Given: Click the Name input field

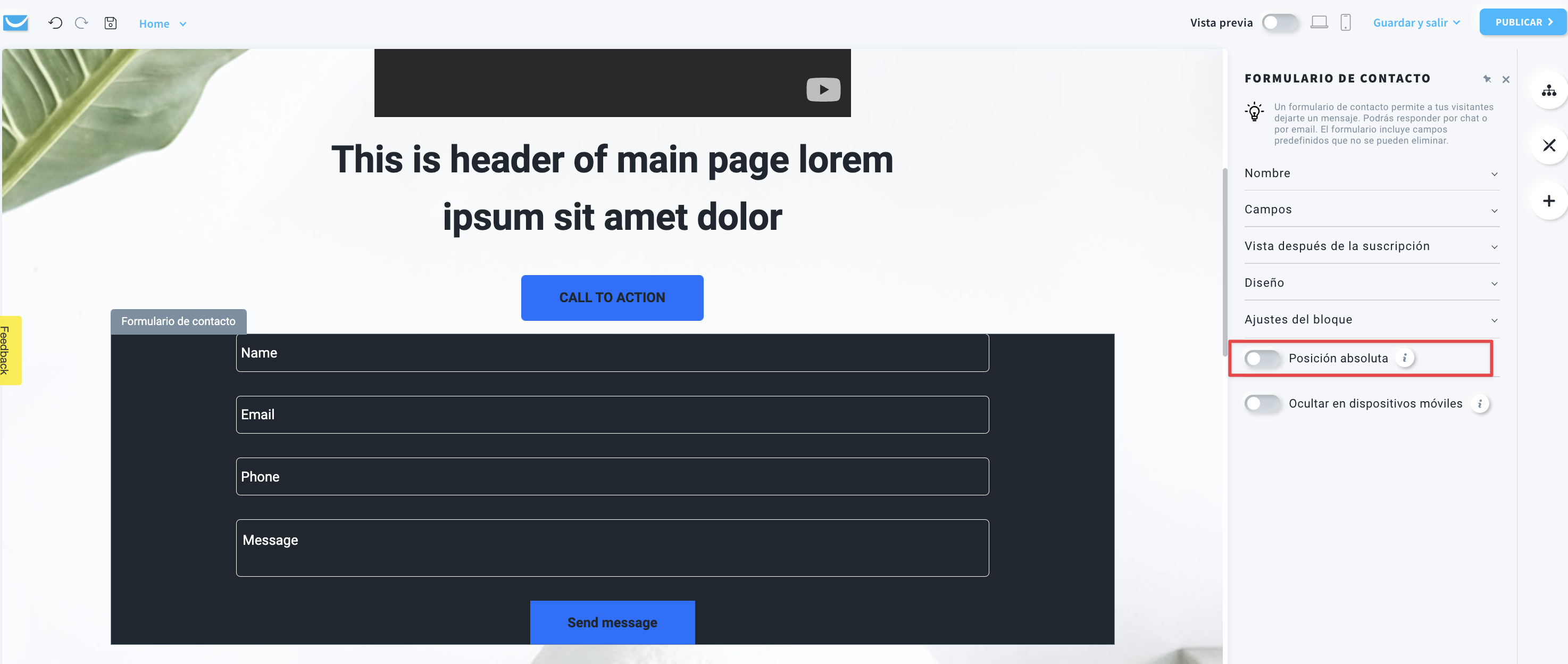Looking at the screenshot, I should click(611, 352).
